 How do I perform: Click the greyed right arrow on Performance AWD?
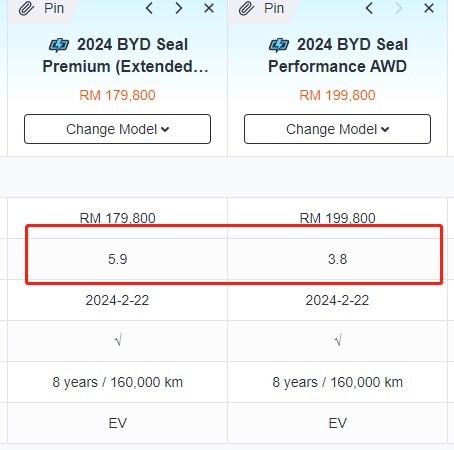[x=399, y=8]
